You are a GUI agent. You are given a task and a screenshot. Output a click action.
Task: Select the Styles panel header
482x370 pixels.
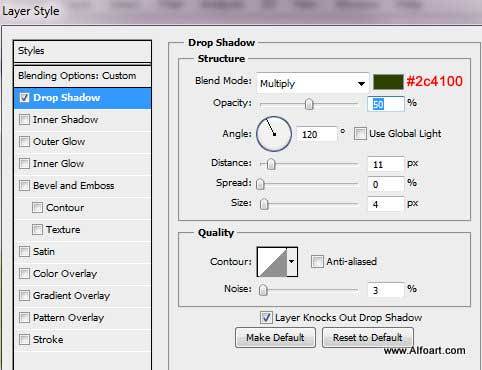pos(82,51)
